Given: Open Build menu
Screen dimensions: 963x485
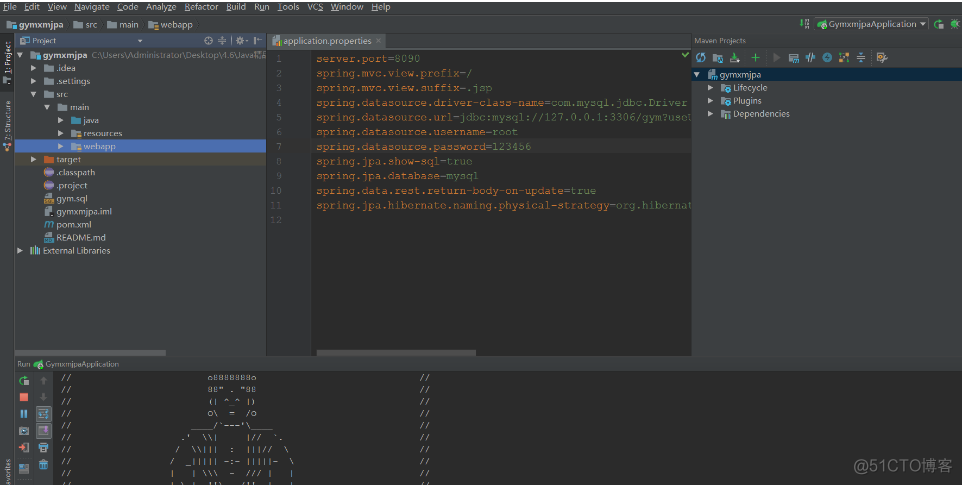Looking at the screenshot, I should (236, 7).
